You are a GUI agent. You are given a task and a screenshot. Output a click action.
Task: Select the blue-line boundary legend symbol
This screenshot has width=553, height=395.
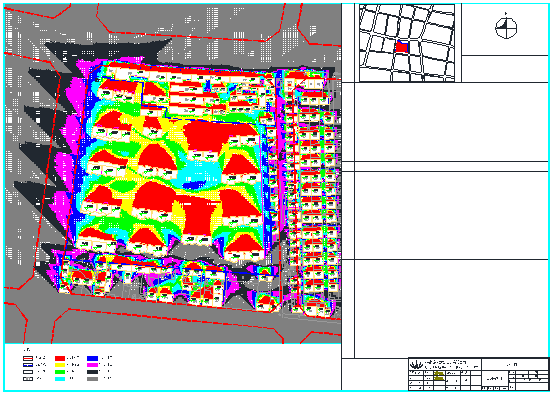(x=28, y=365)
